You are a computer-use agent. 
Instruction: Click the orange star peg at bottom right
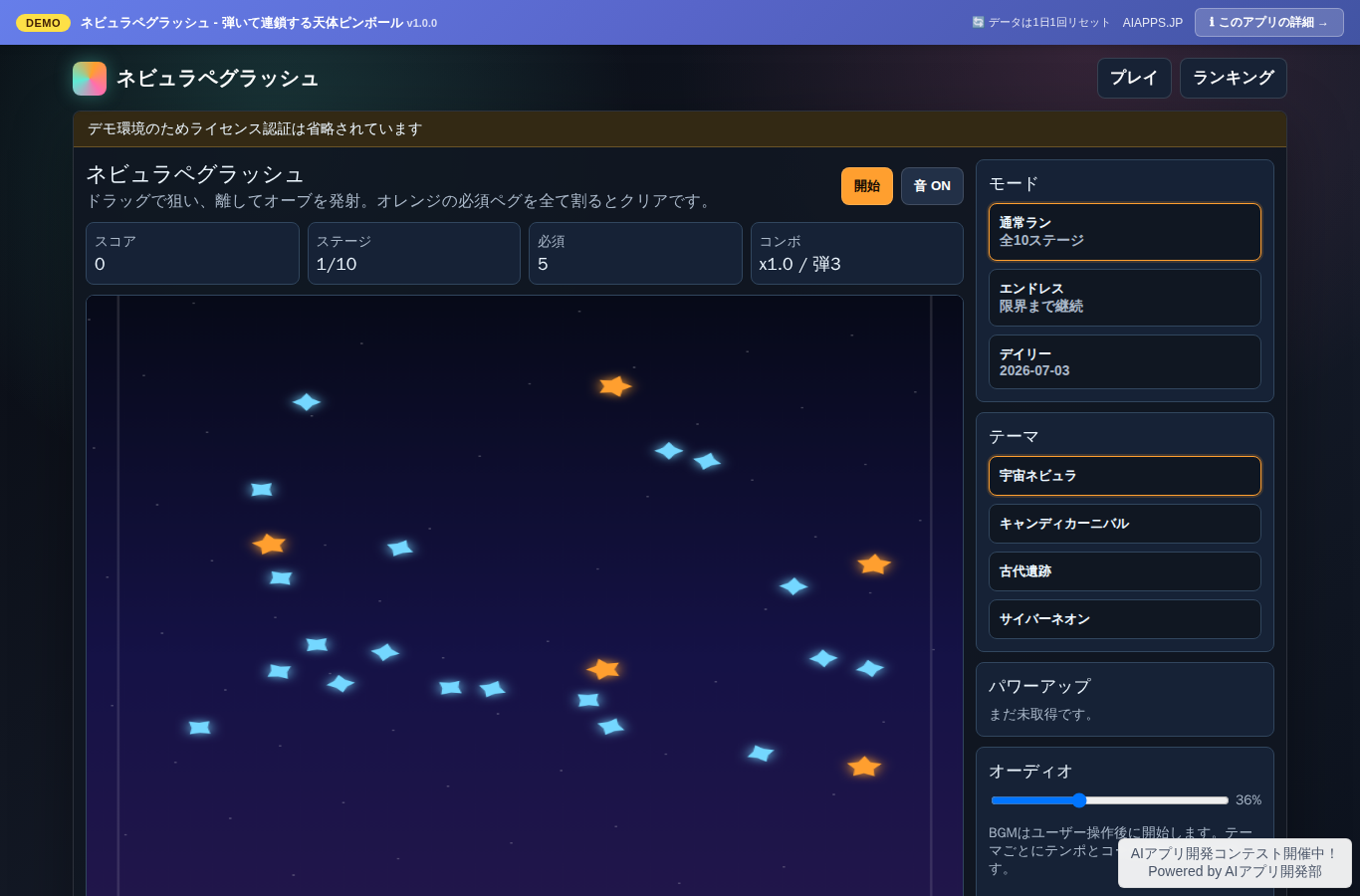(864, 767)
